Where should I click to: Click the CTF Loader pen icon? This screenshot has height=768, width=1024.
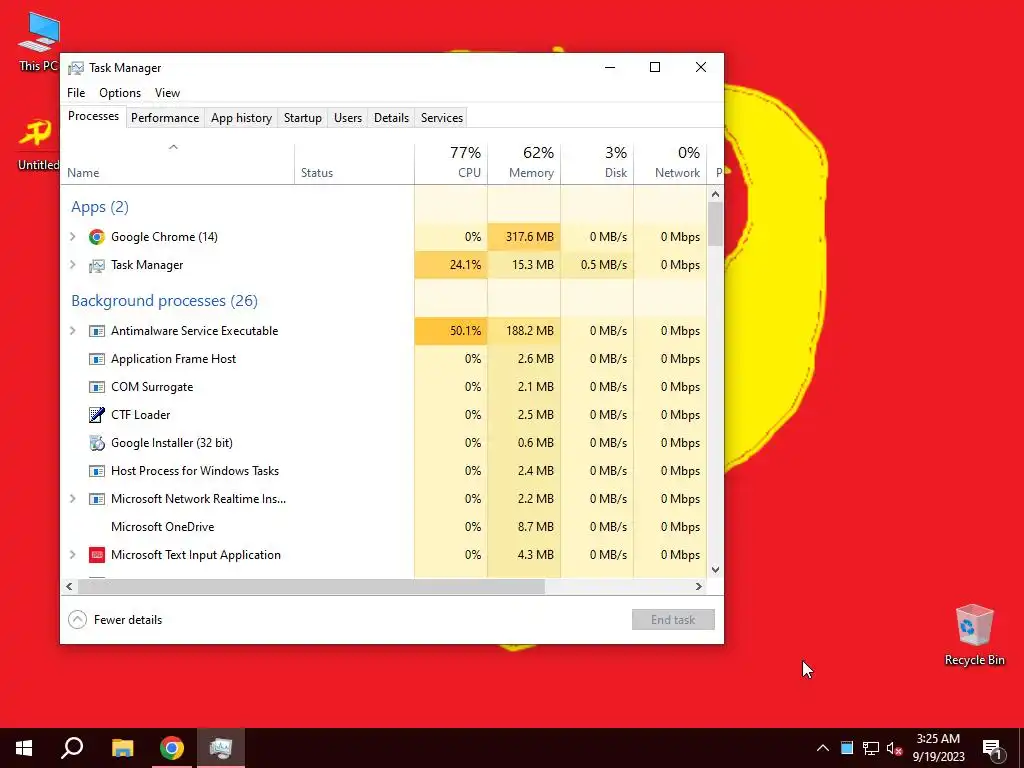coord(97,415)
